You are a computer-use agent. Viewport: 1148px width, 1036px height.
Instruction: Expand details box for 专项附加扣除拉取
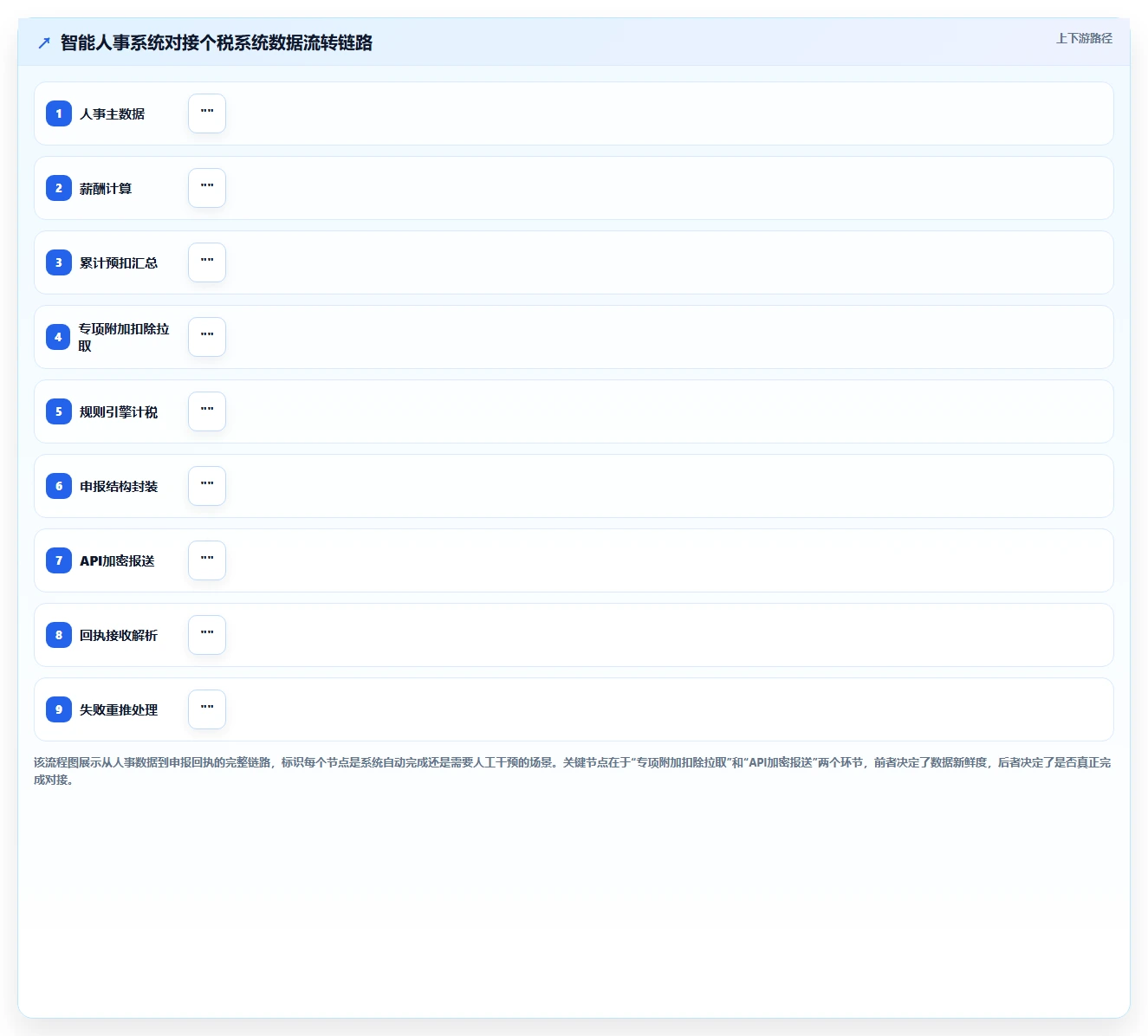click(207, 337)
